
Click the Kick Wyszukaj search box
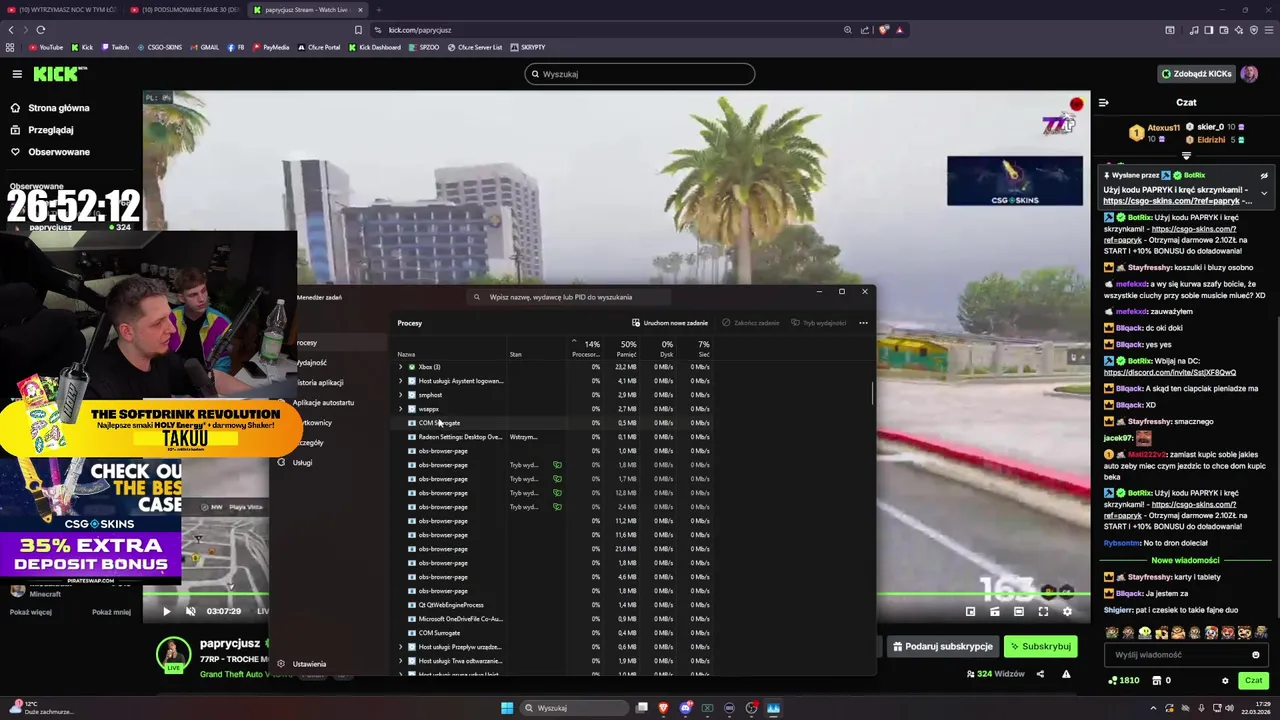[640, 74]
